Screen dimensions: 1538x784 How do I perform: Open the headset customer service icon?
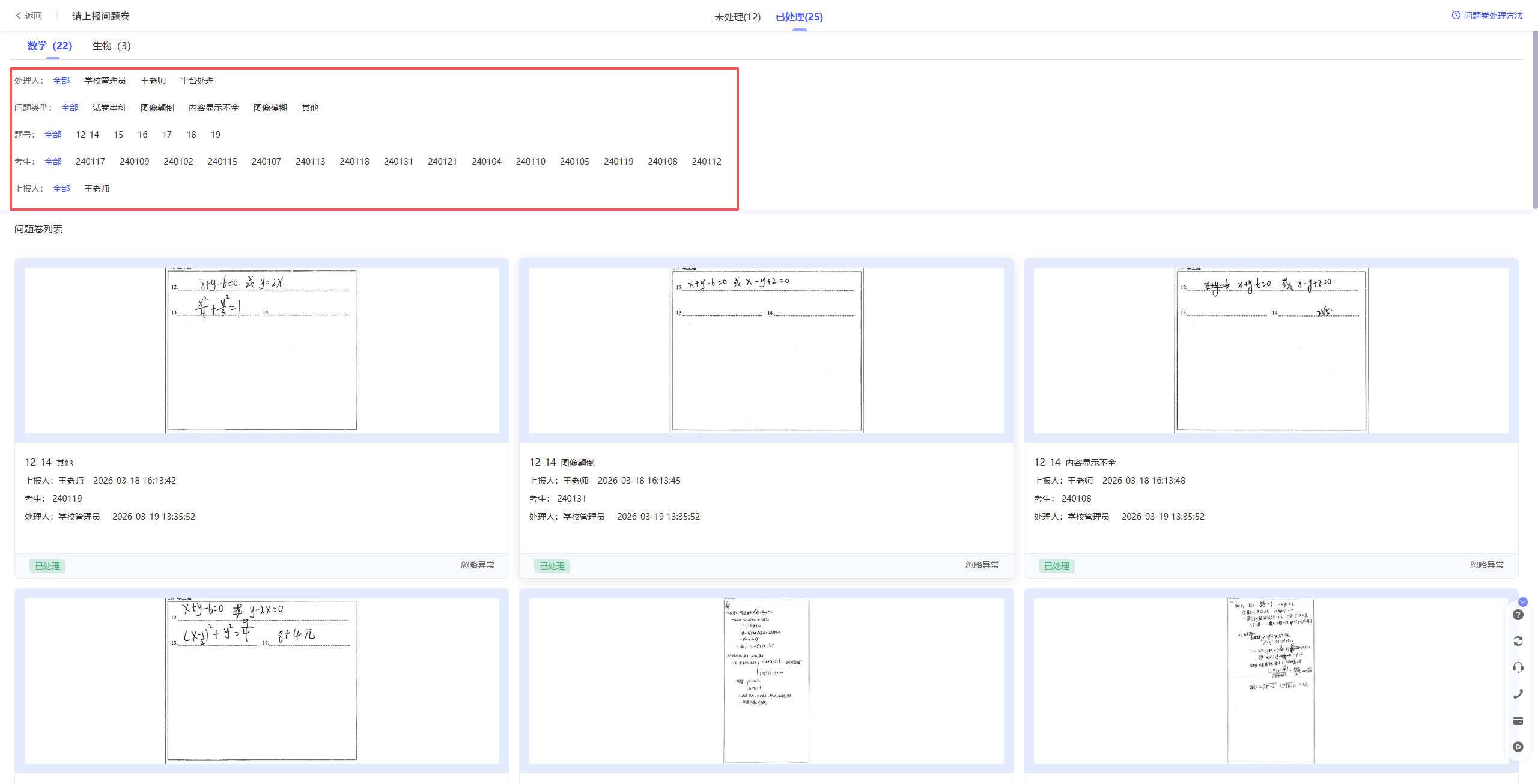tap(1518, 667)
